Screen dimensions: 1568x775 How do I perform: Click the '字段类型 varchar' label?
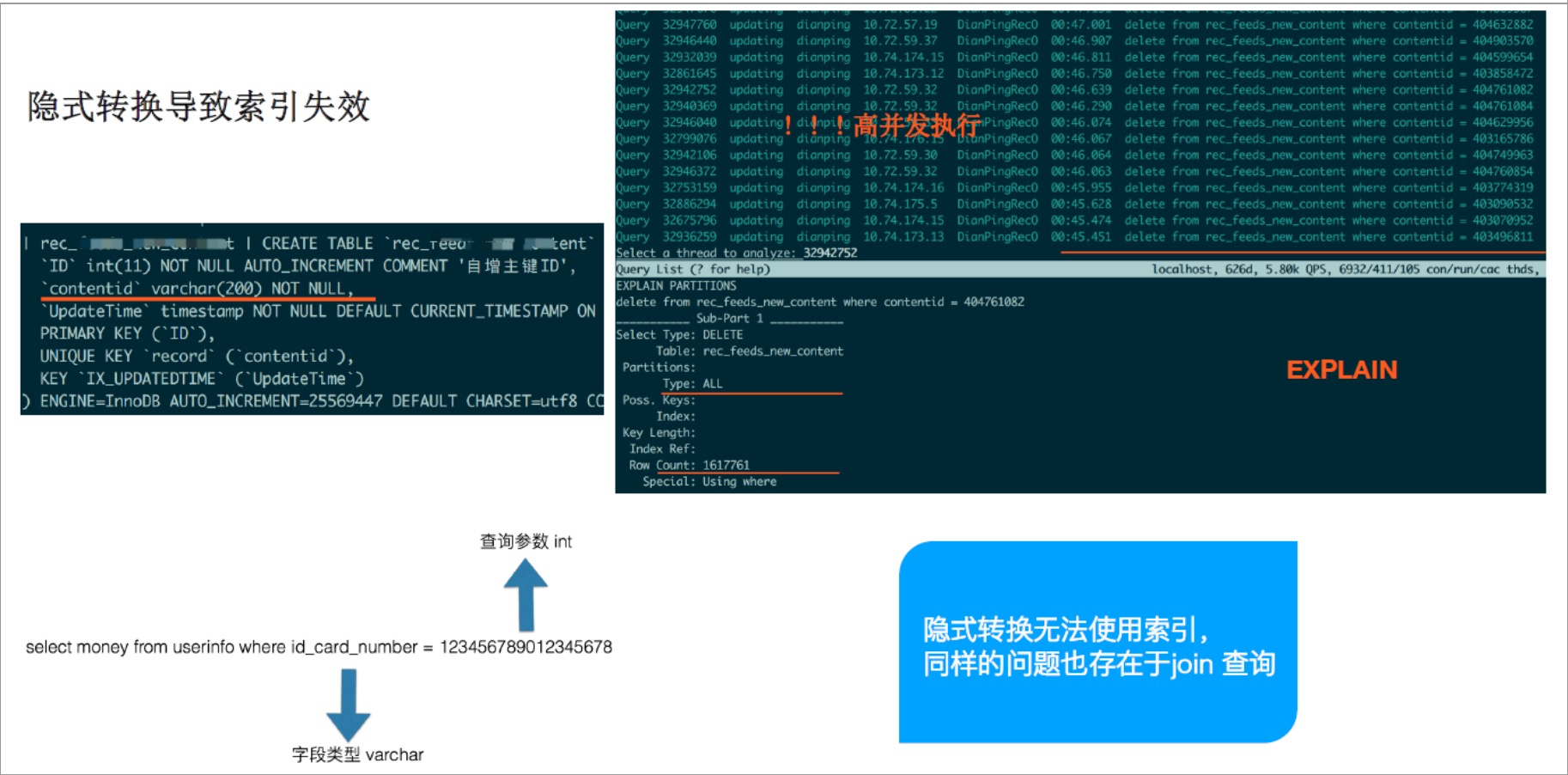pyautogui.click(x=357, y=754)
